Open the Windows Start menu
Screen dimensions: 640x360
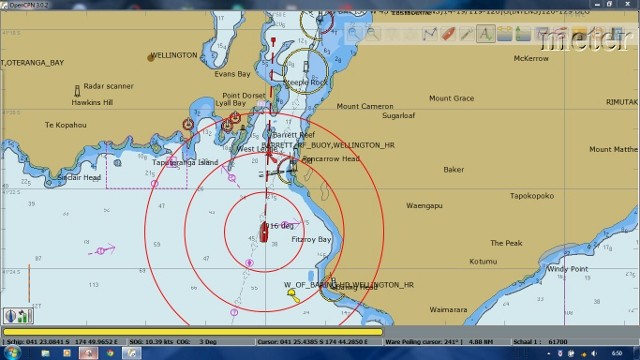12,353
